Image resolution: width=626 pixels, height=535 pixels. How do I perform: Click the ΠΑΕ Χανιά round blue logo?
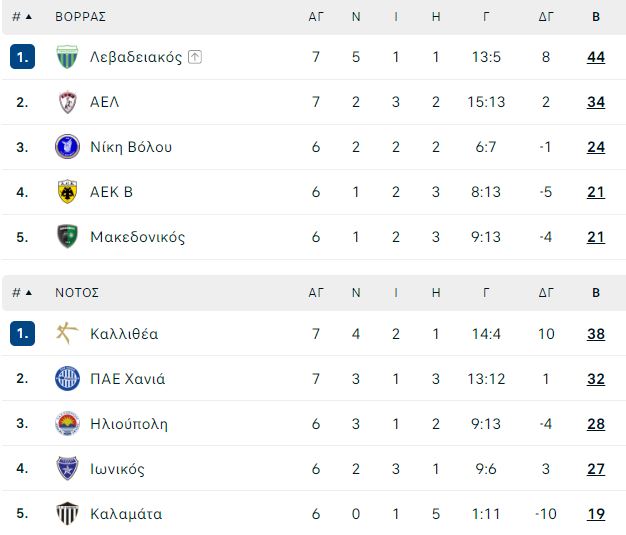[67, 378]
